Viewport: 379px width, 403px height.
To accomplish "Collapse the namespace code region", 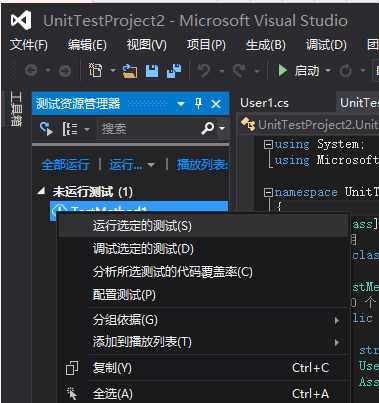I will [268, 192].
